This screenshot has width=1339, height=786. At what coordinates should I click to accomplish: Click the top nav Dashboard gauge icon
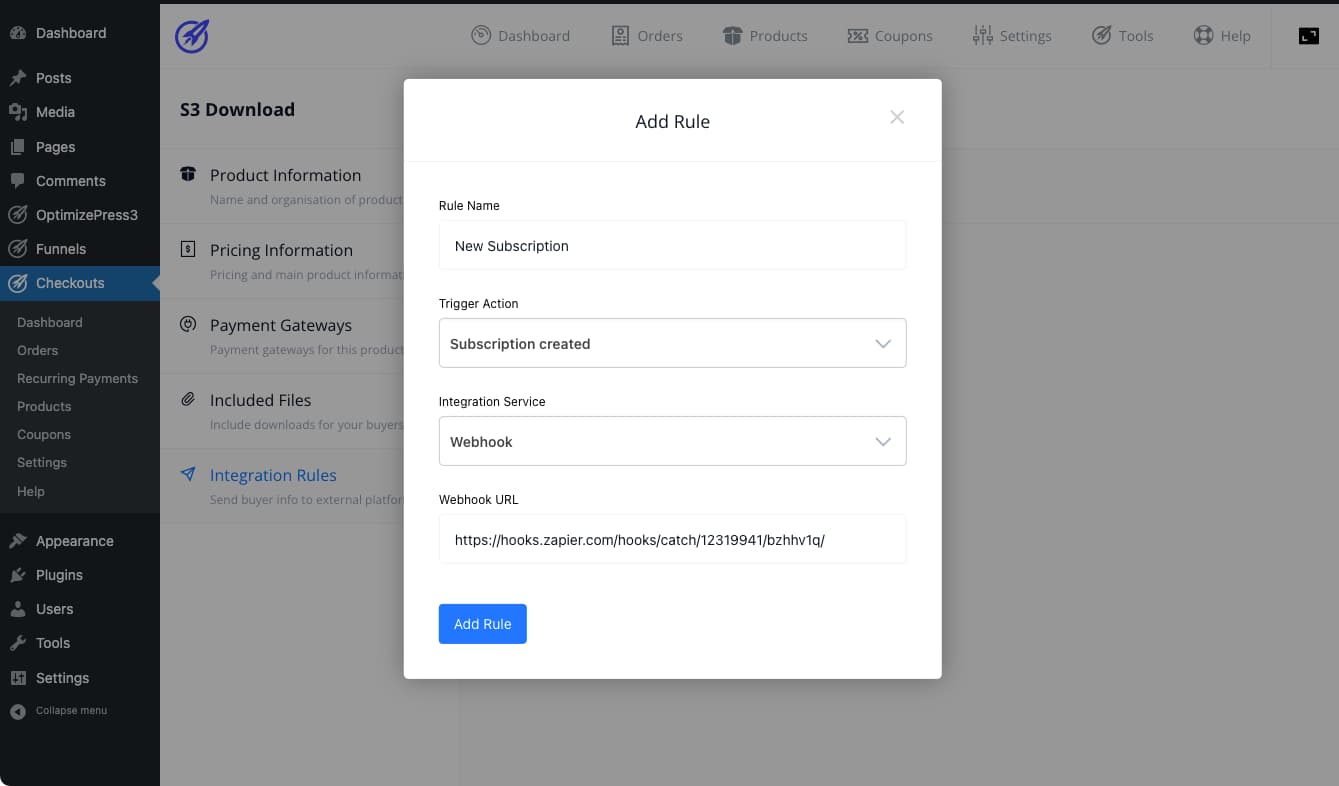tap(481, 35)
